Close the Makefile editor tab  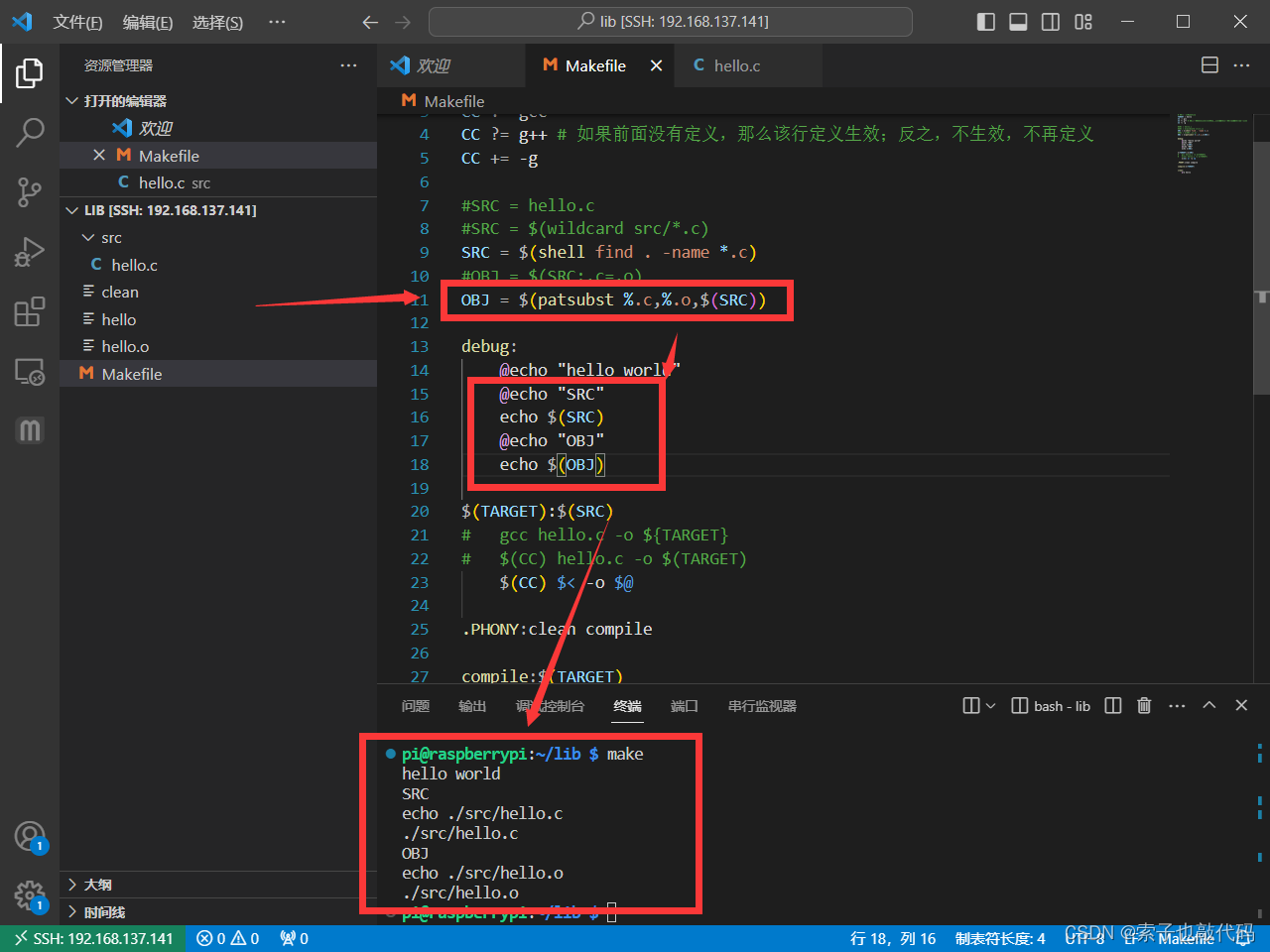click(656, 65)
